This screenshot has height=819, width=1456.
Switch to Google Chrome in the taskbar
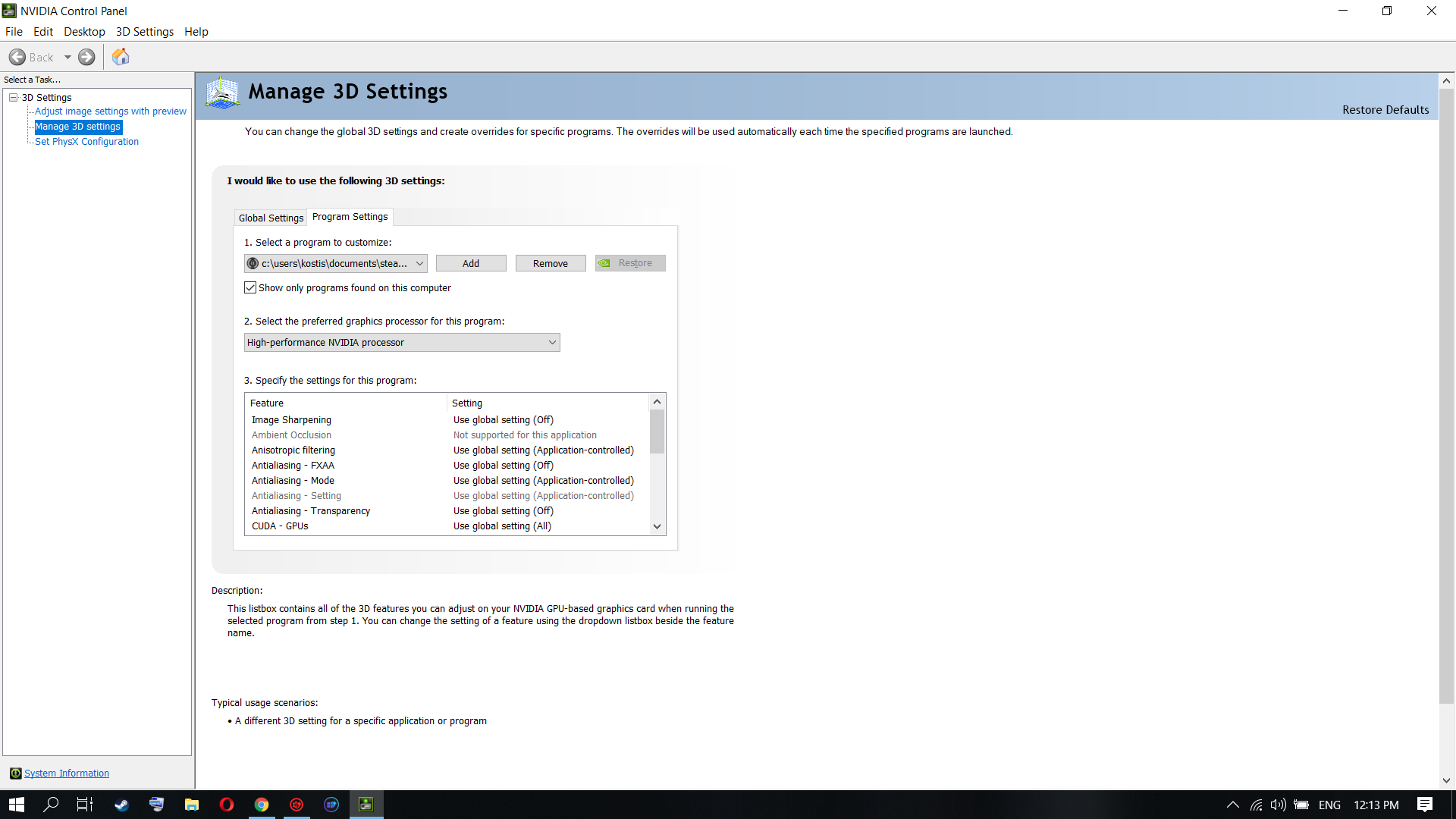261,805
